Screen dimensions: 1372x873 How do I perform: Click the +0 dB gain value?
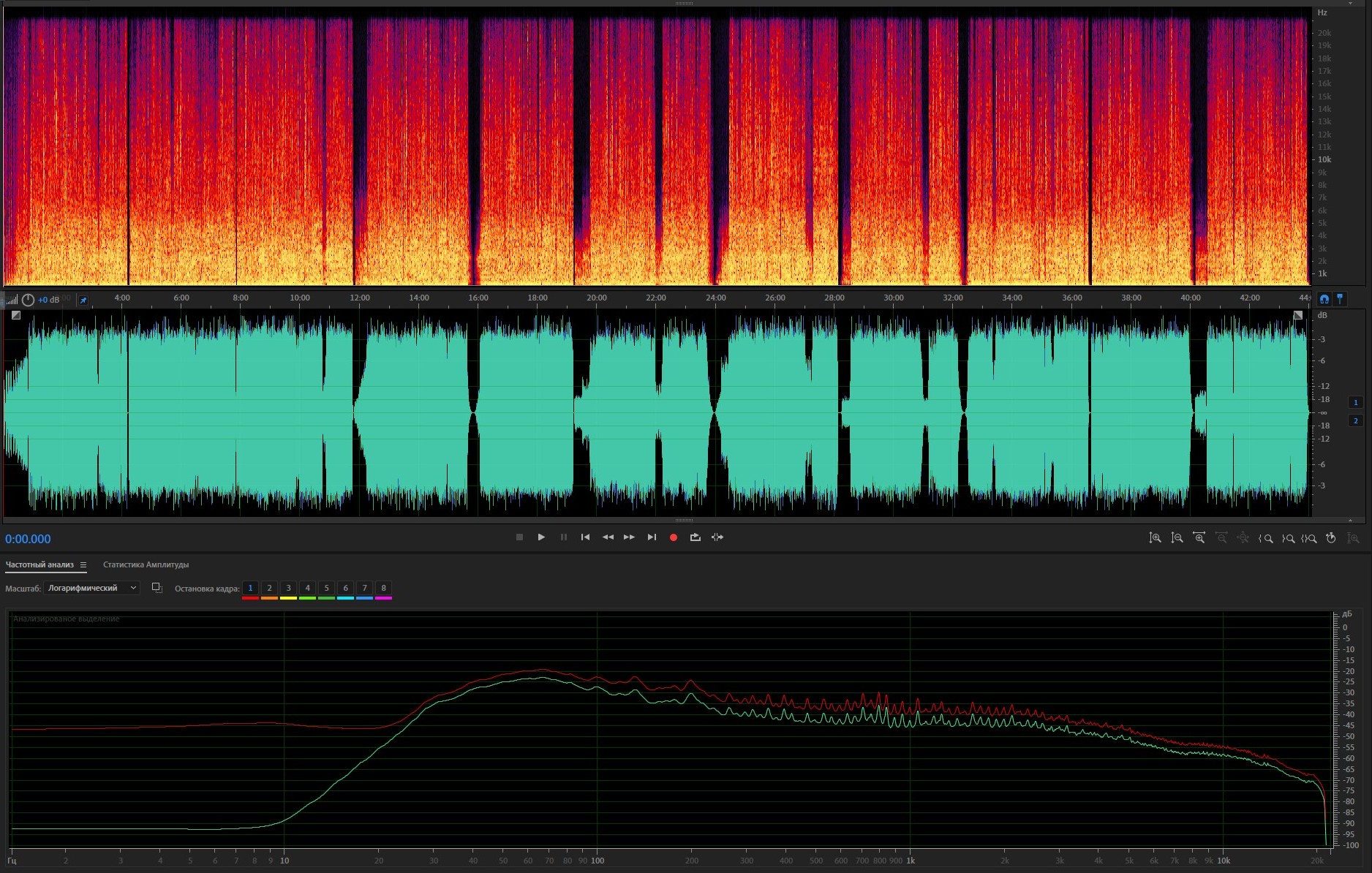pos(48,300)
